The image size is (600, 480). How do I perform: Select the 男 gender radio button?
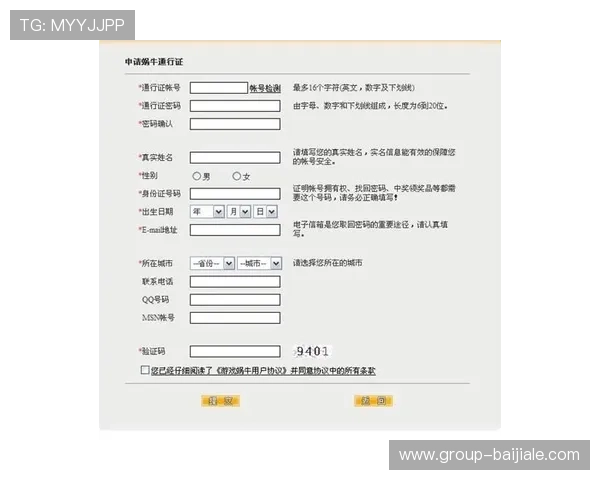pyautogui.click(x=197, y=176)
